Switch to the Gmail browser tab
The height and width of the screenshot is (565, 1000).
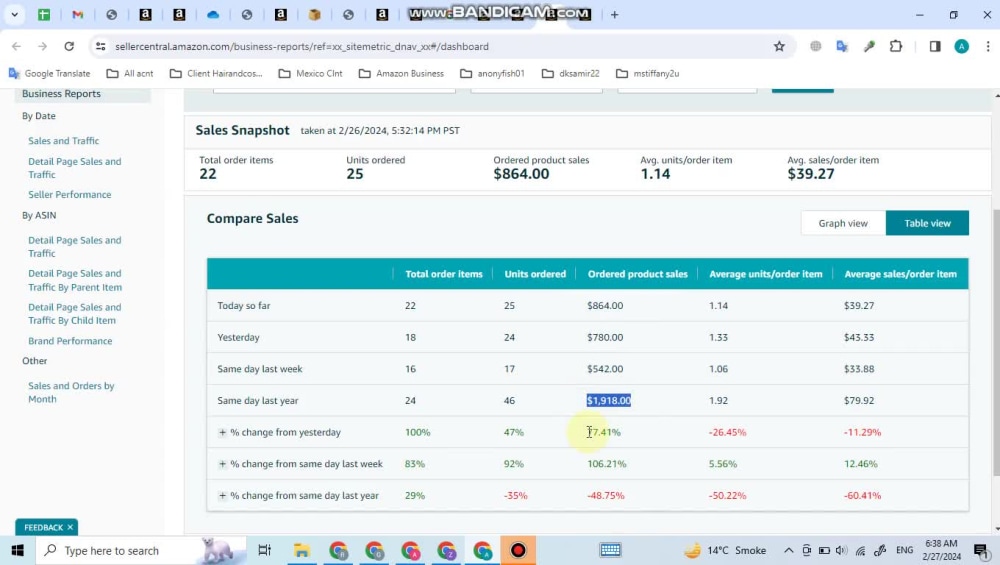[78, 15]
